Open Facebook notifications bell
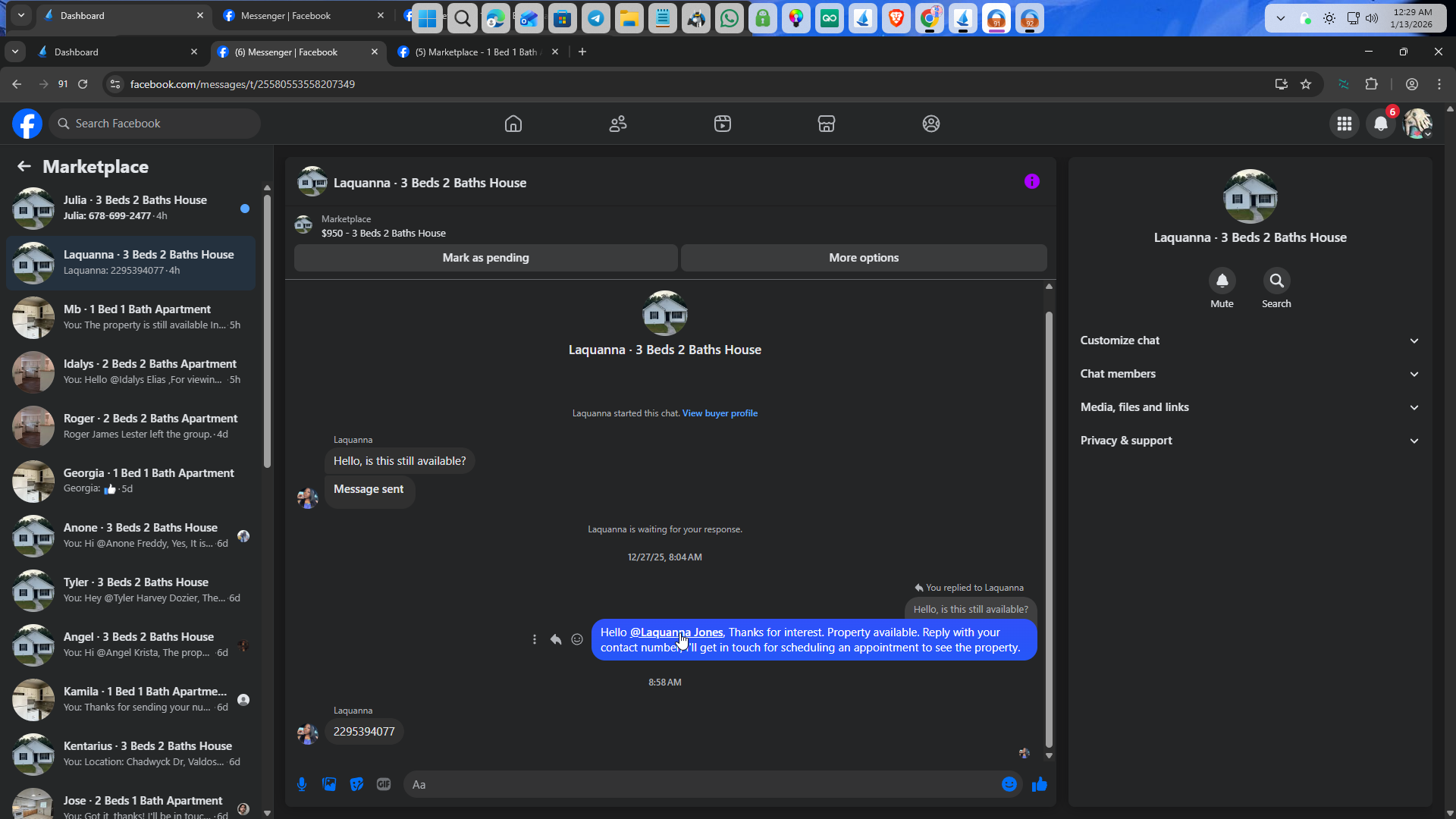The image size is (1456, 819). 1380,124
